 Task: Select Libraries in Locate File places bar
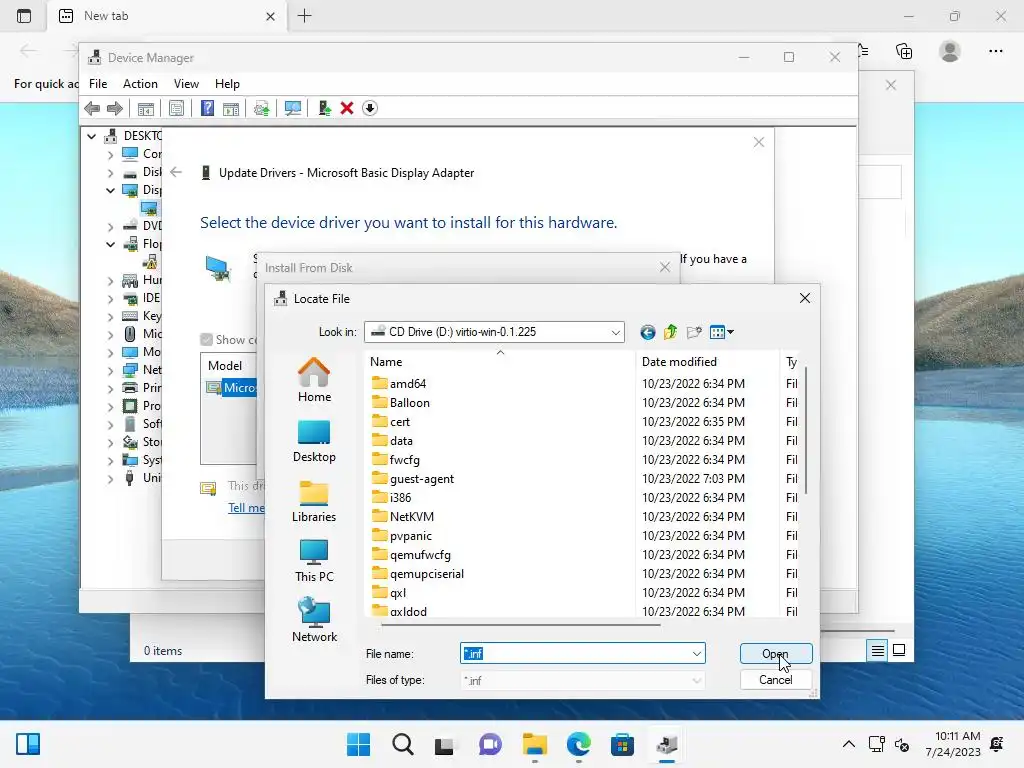[x=314, y=501]
